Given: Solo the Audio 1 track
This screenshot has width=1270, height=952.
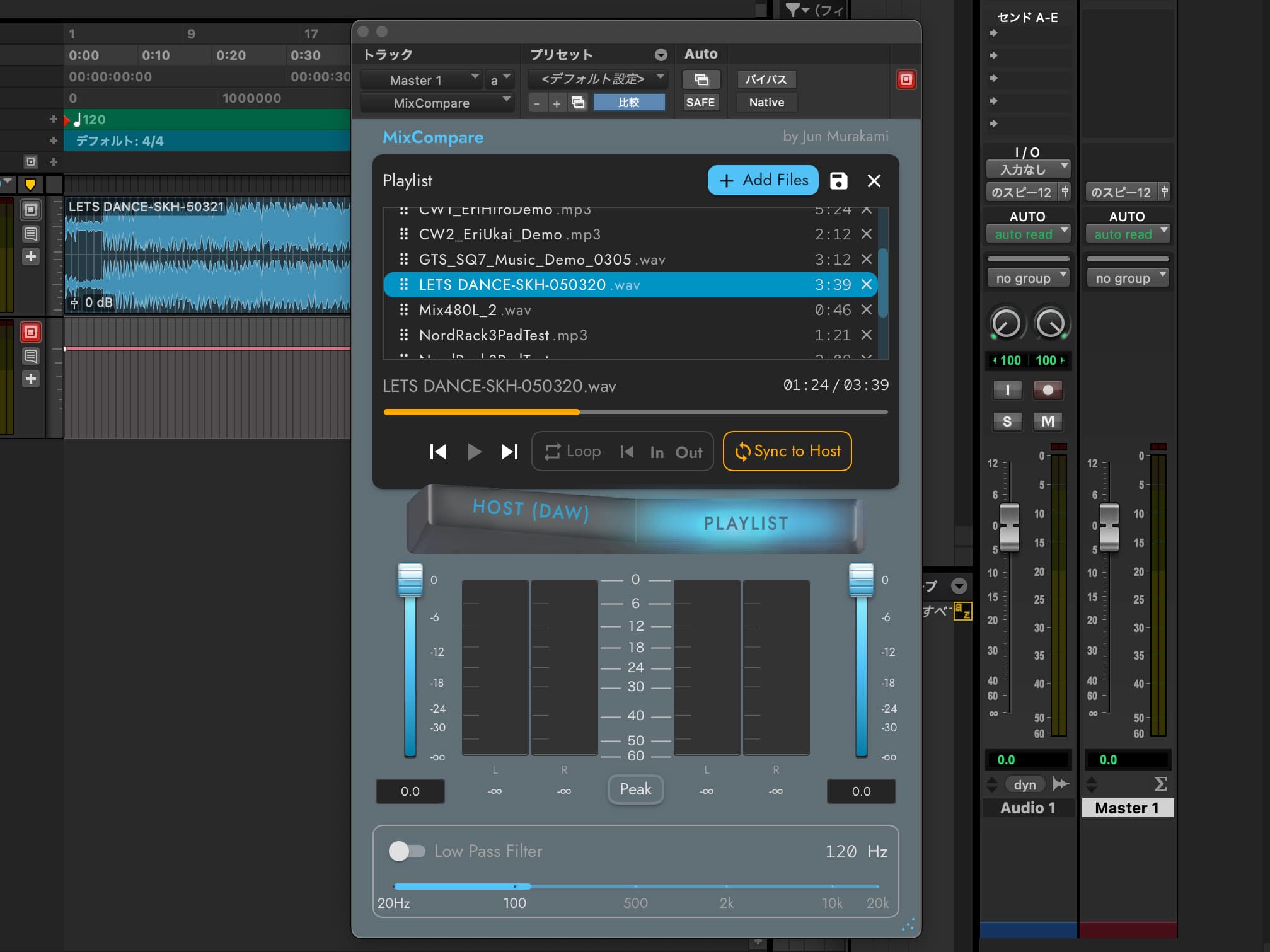Looking at the screenshot, I should click(1007, 422).
